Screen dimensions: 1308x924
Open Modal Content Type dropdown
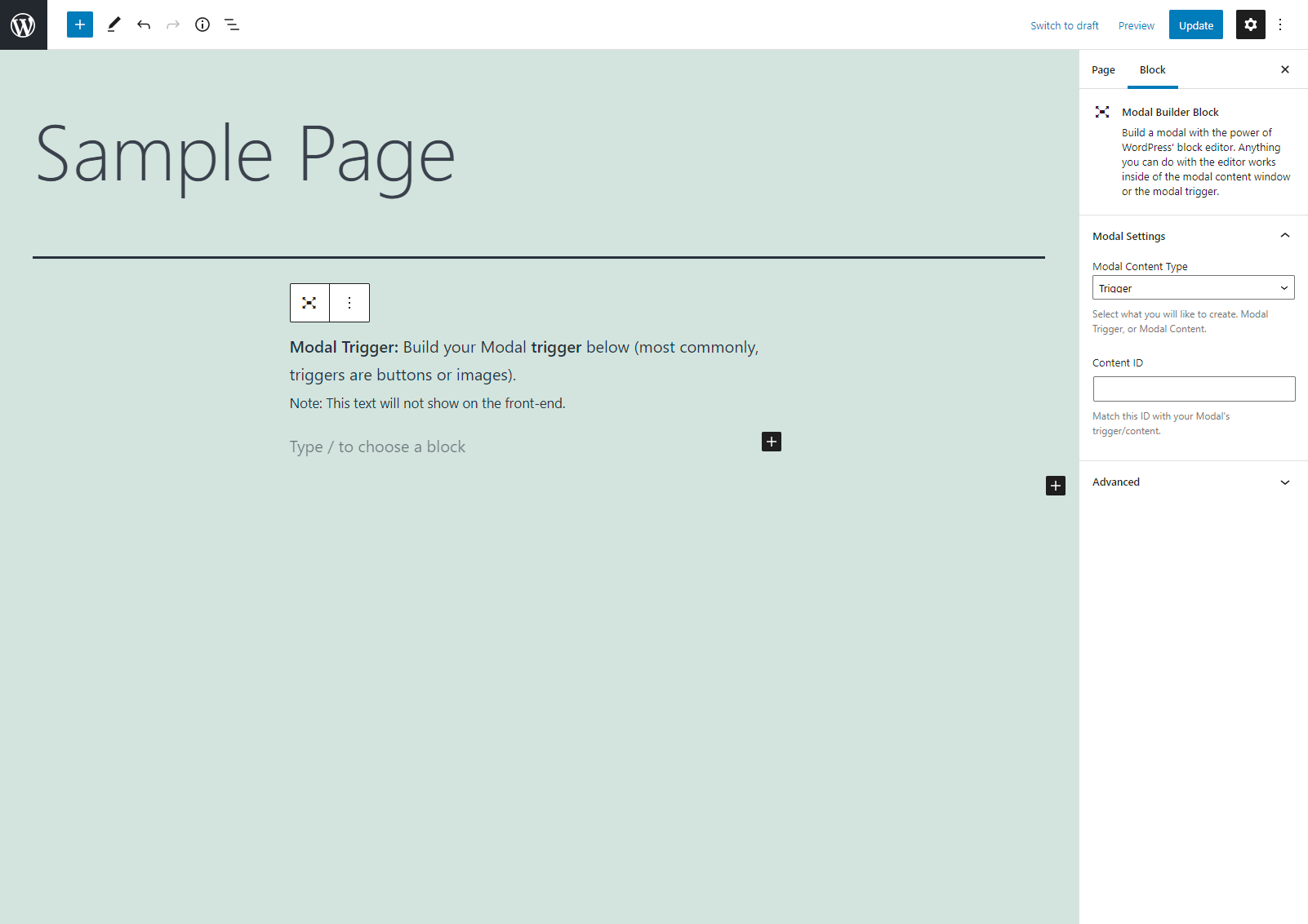[x=1193, y=287]
